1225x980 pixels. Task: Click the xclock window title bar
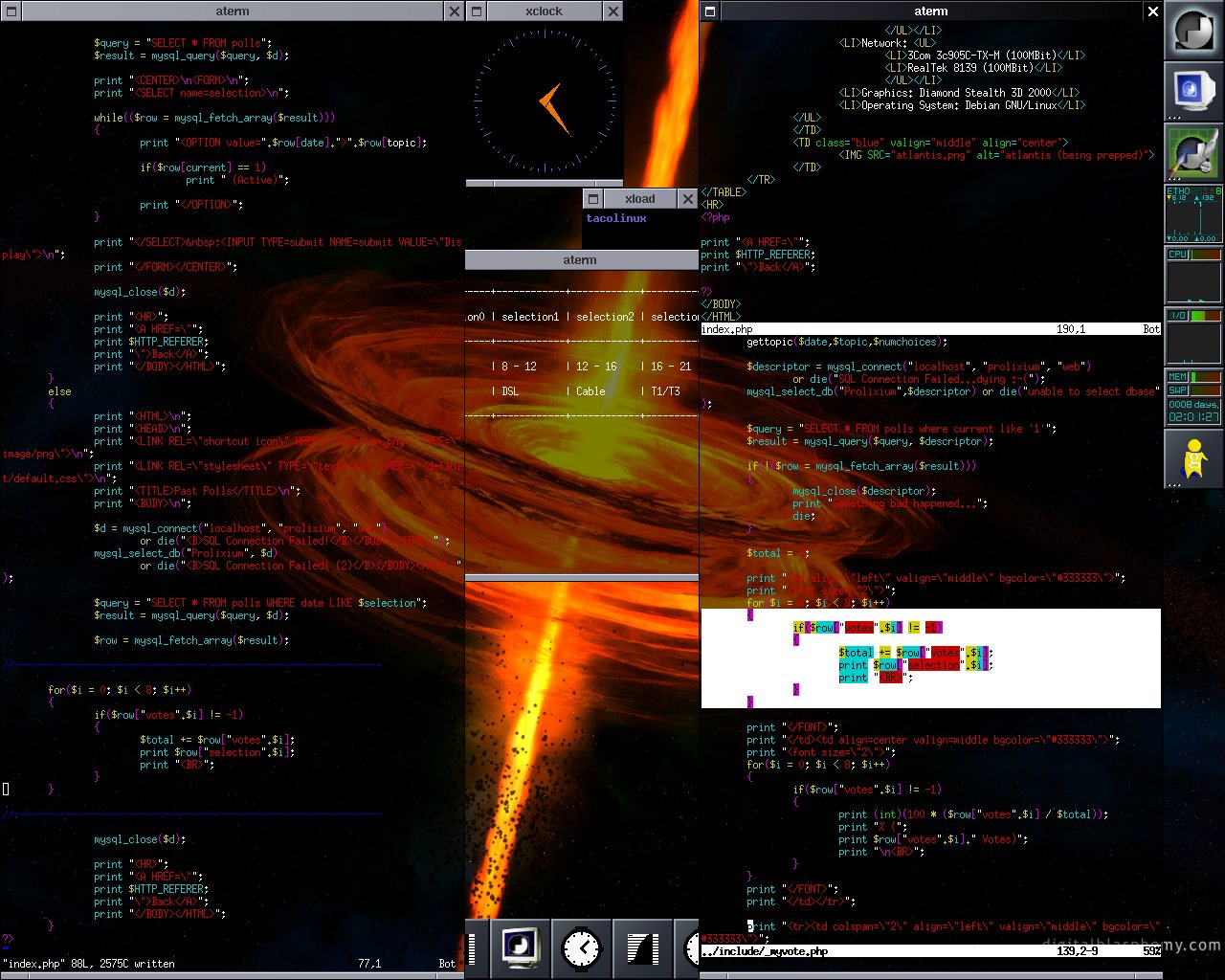coord(544,11)
